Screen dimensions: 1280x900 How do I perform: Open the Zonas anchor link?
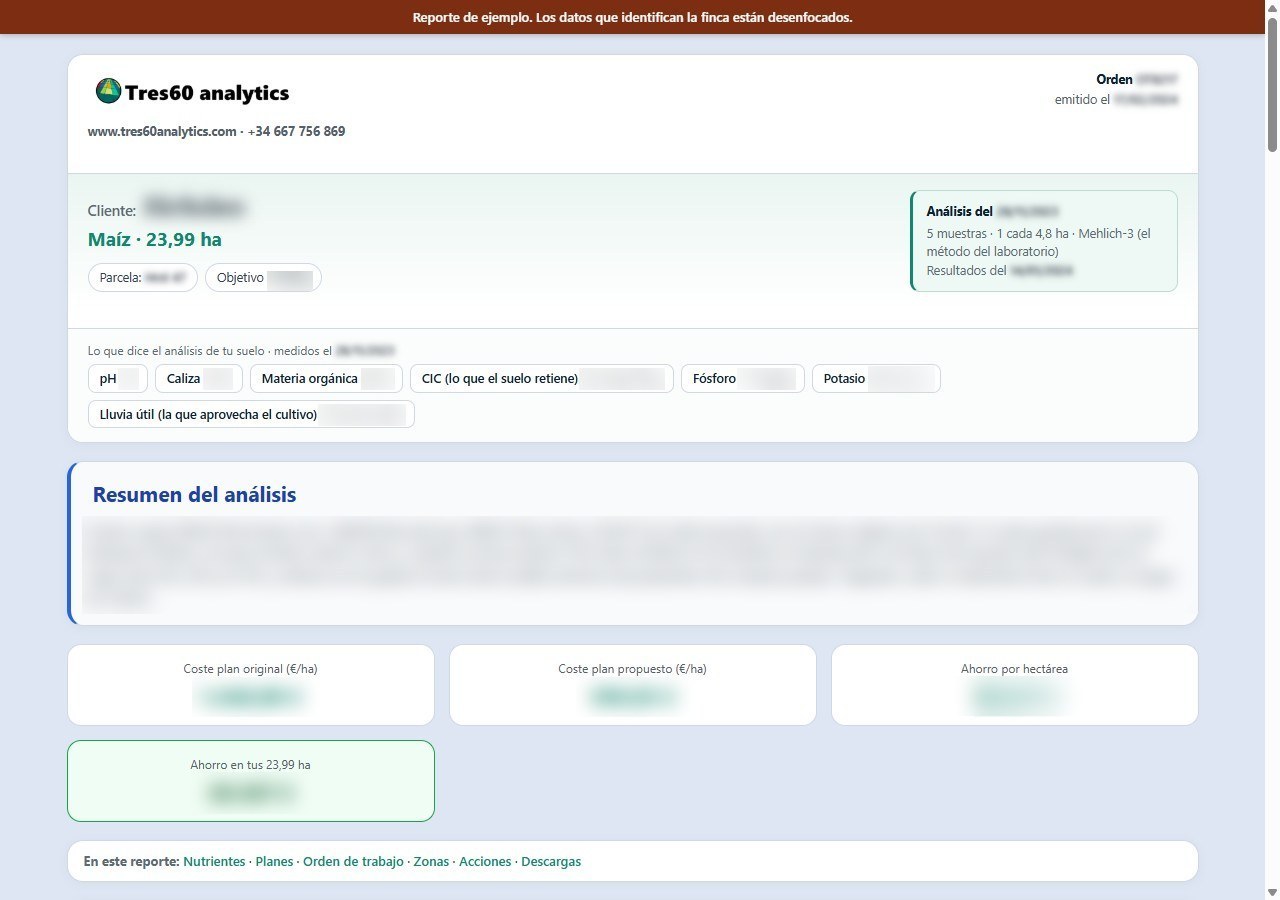431,861
